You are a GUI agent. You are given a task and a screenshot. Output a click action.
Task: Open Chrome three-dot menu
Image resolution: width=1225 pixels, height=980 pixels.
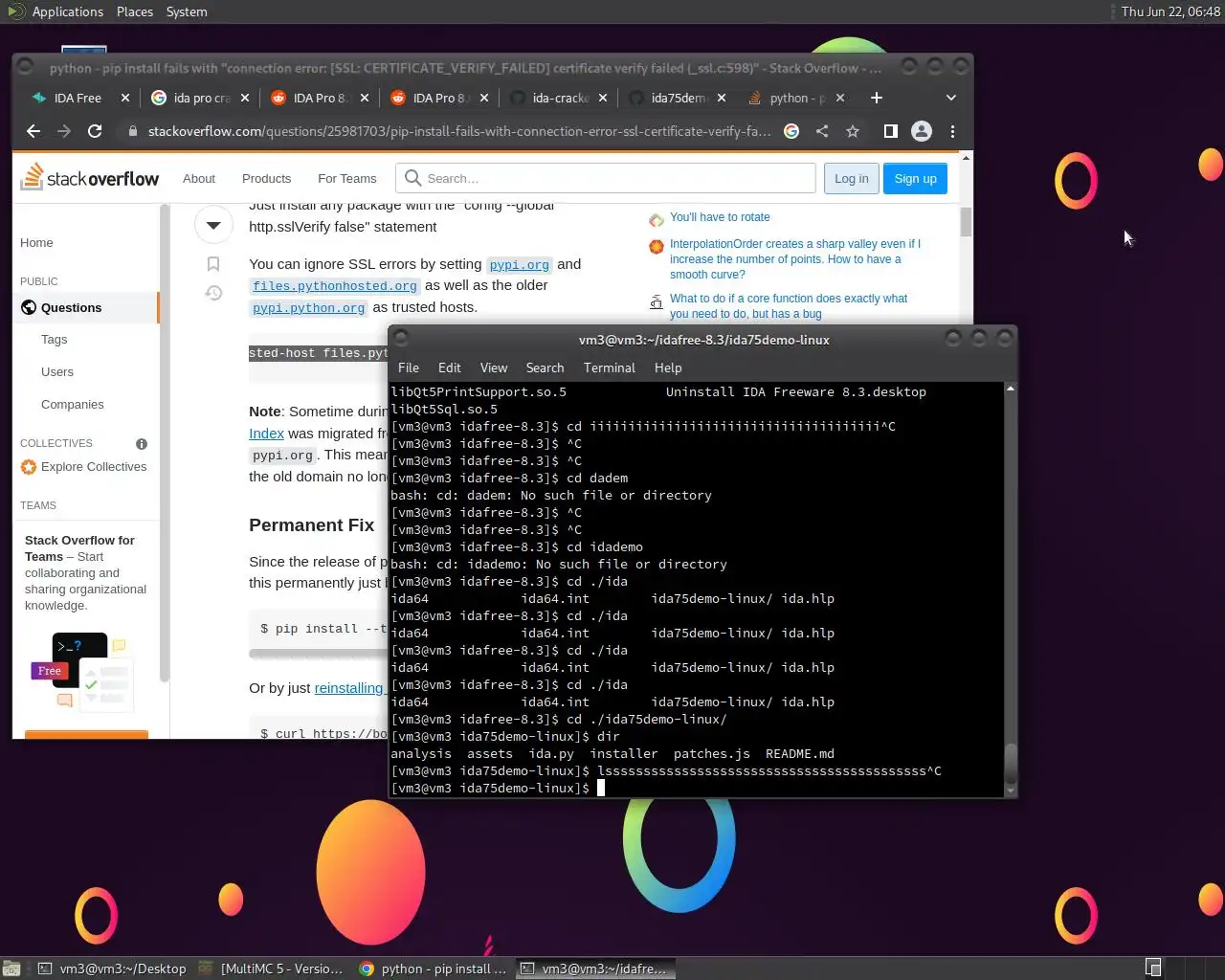(952, 131)
